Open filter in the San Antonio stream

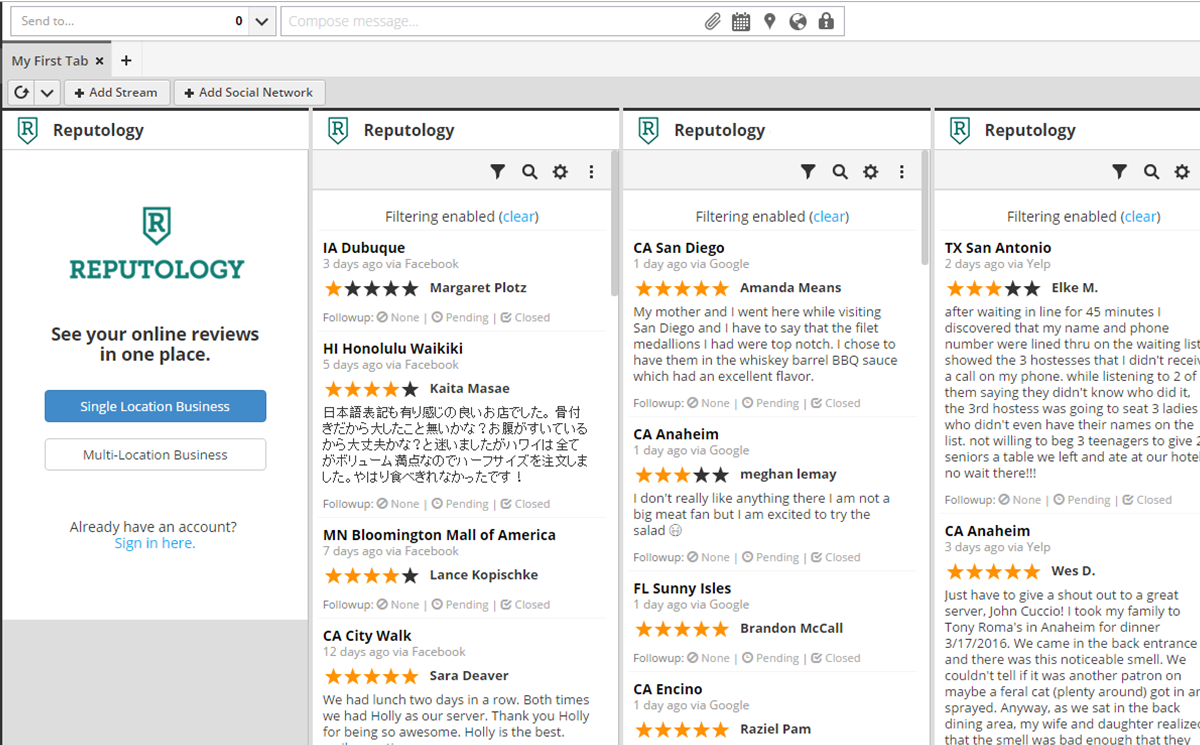[1120, 172]
